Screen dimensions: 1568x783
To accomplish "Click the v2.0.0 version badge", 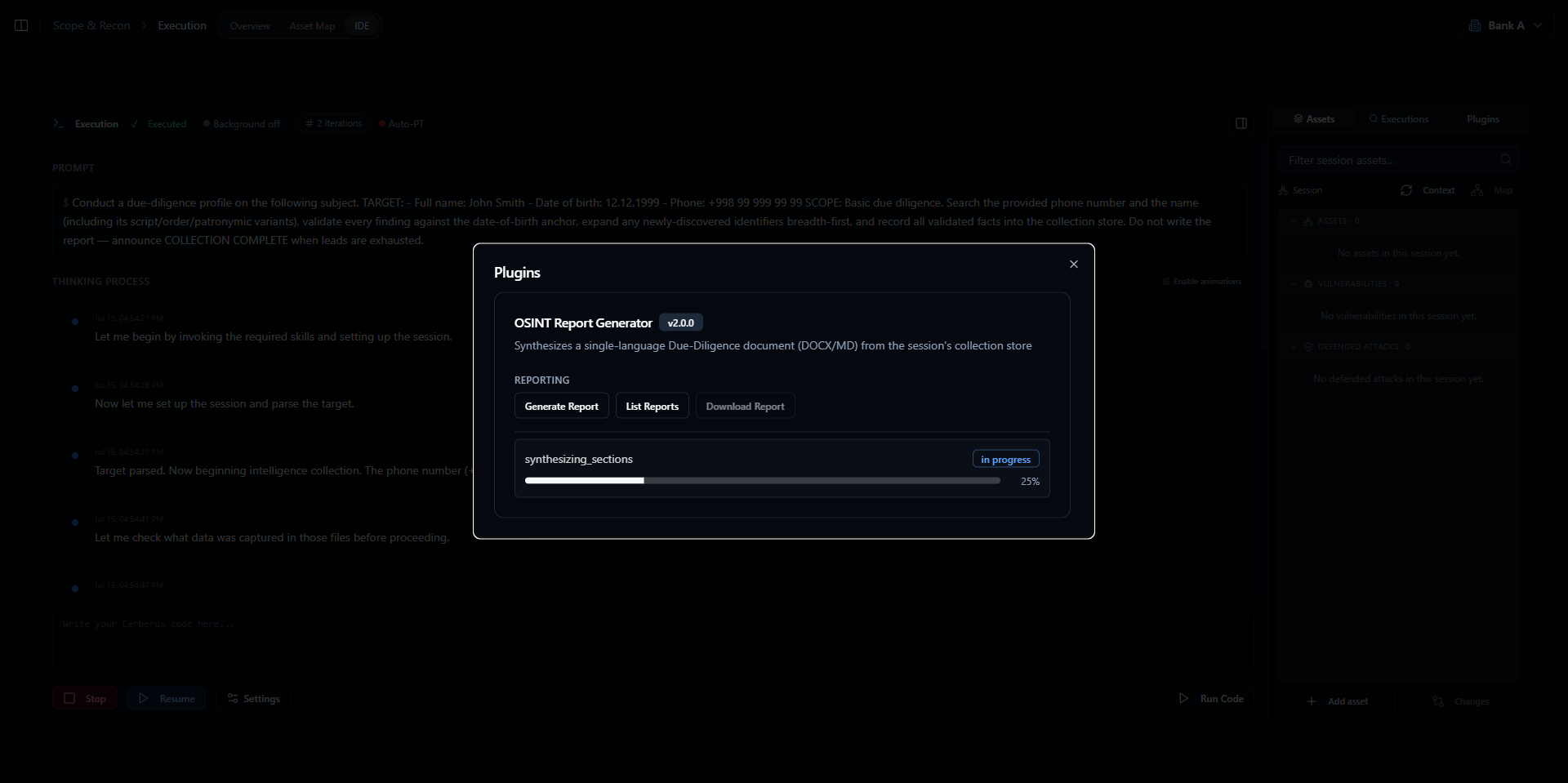I will tap(681, 323).
